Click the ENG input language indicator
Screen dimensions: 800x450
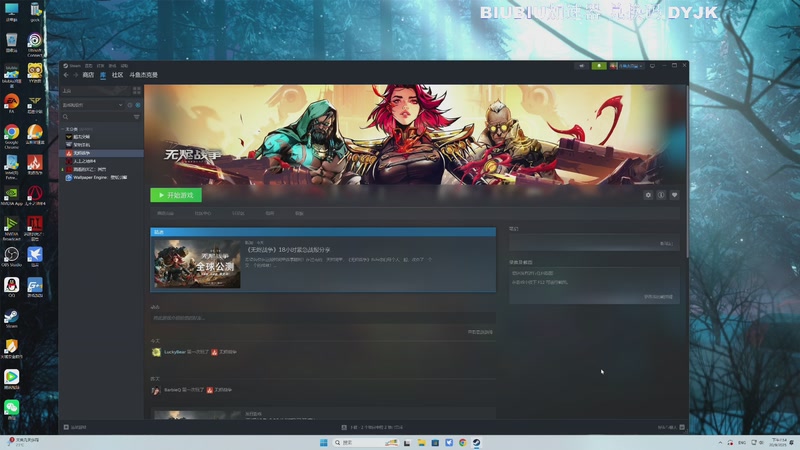click(742, 442)
